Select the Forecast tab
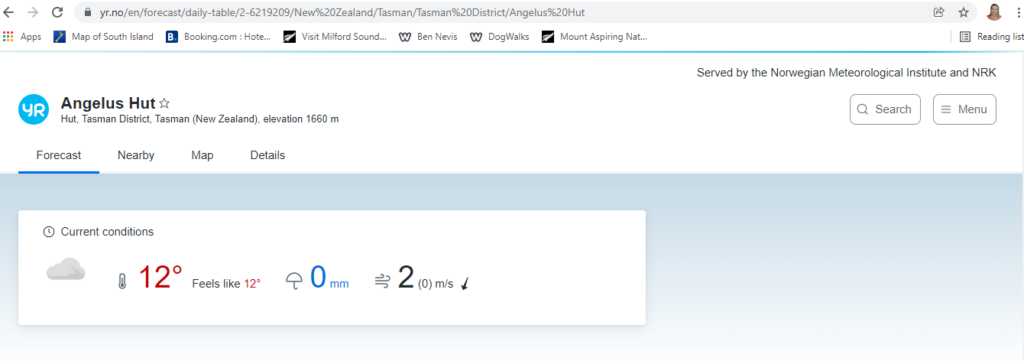 [59, 155]
